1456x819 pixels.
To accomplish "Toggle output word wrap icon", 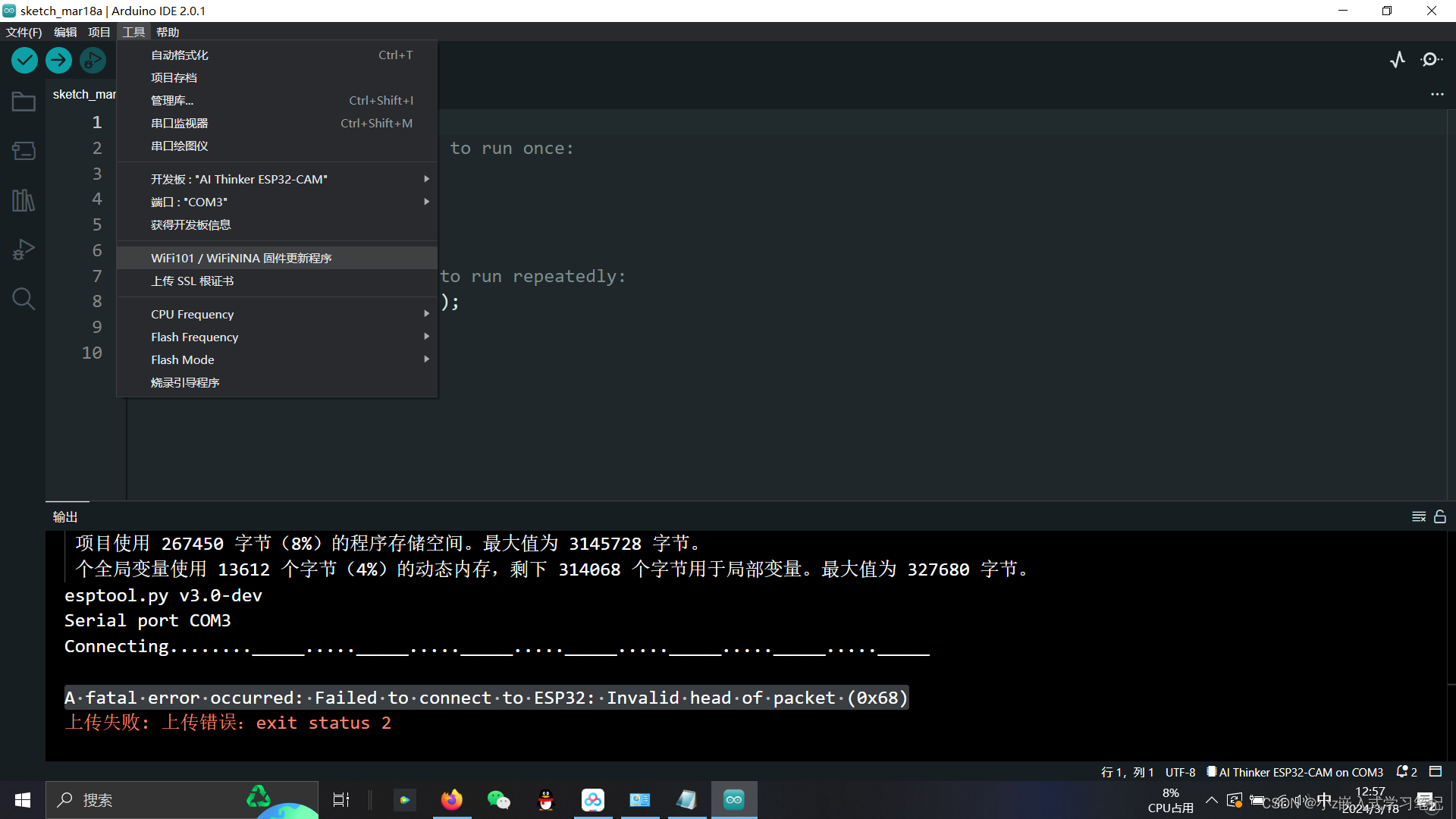I will point(1419,516).
